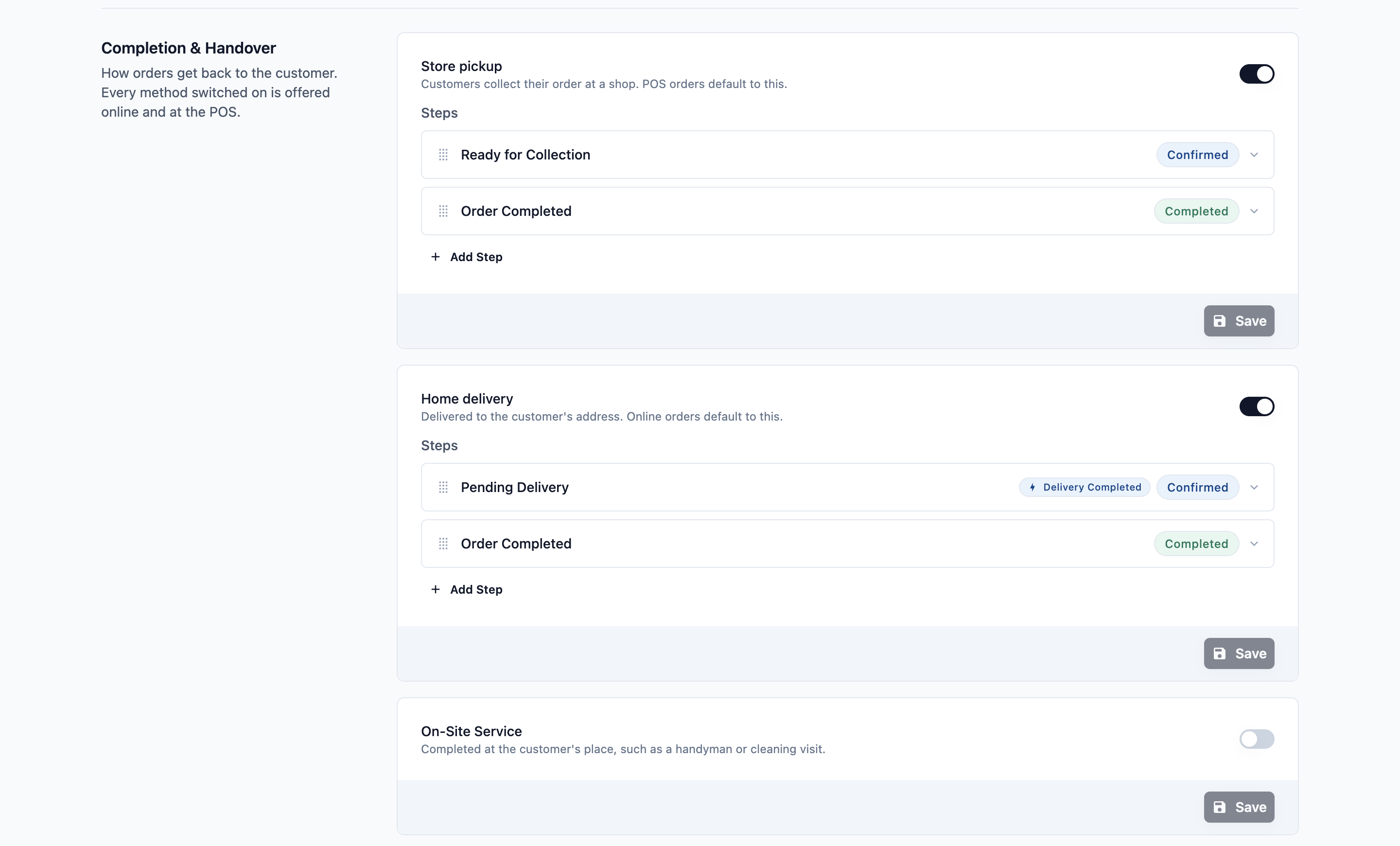Expand the Ready for Collection step chevron
This screenshot has width=1400, height=846.
click(x=1254, y=155)
